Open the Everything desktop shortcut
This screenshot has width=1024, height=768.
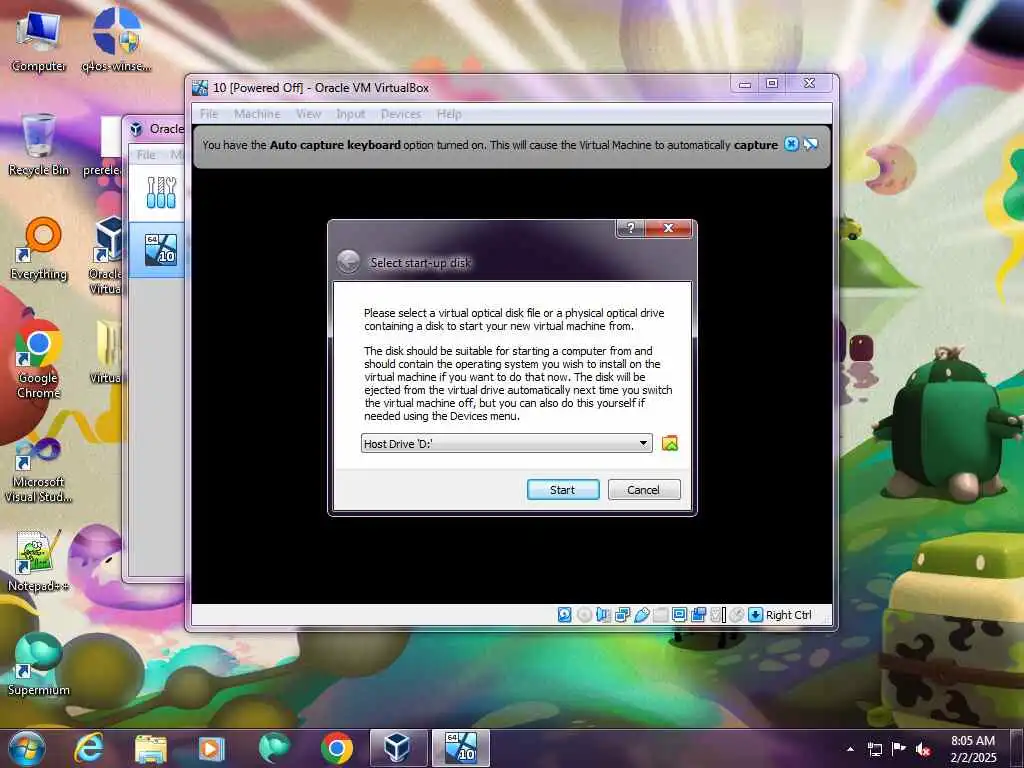click(x=39, y=249)
